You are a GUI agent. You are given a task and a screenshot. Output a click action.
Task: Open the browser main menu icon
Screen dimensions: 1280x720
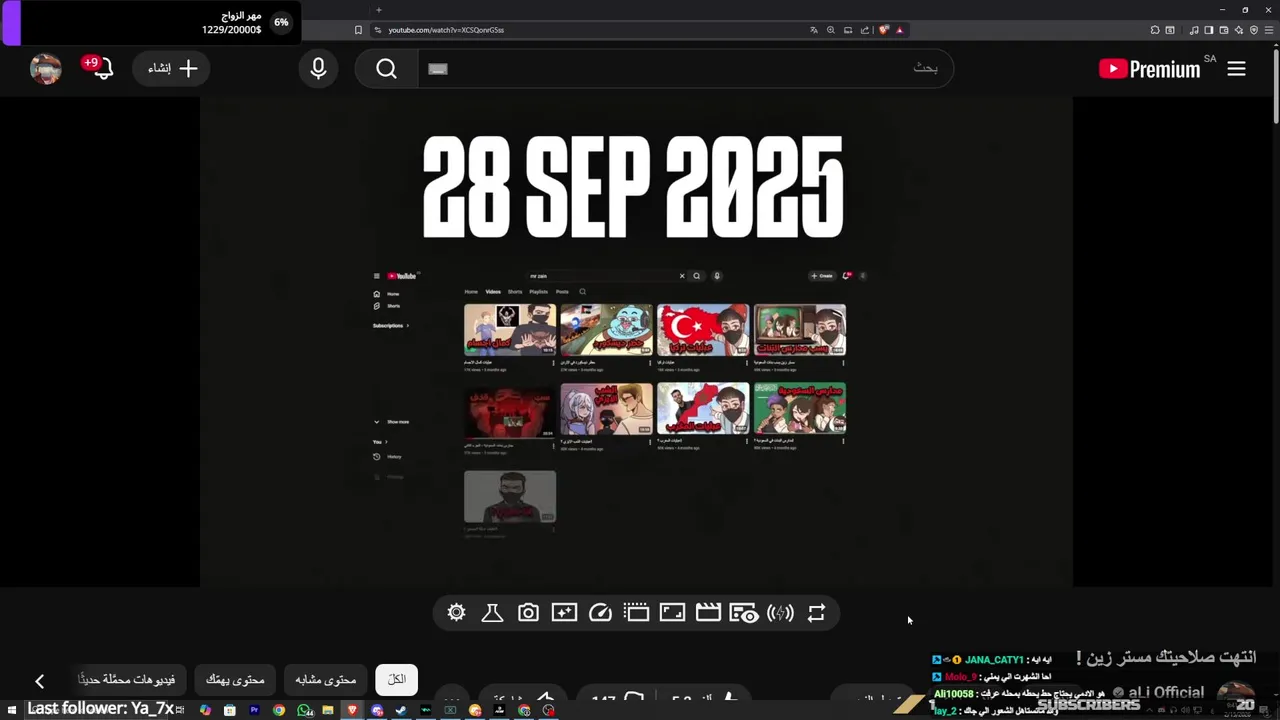pos(1268,30)
